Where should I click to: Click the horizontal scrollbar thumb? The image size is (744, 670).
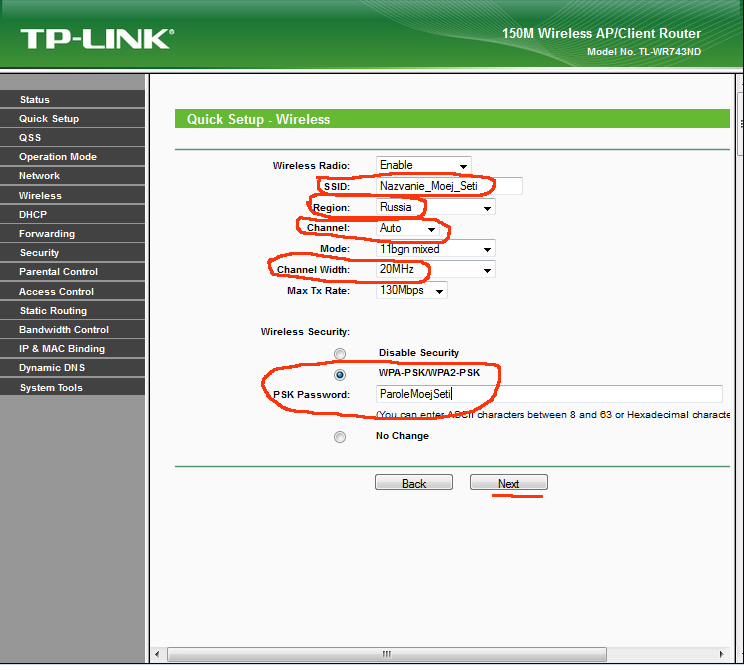pos(387,654)
